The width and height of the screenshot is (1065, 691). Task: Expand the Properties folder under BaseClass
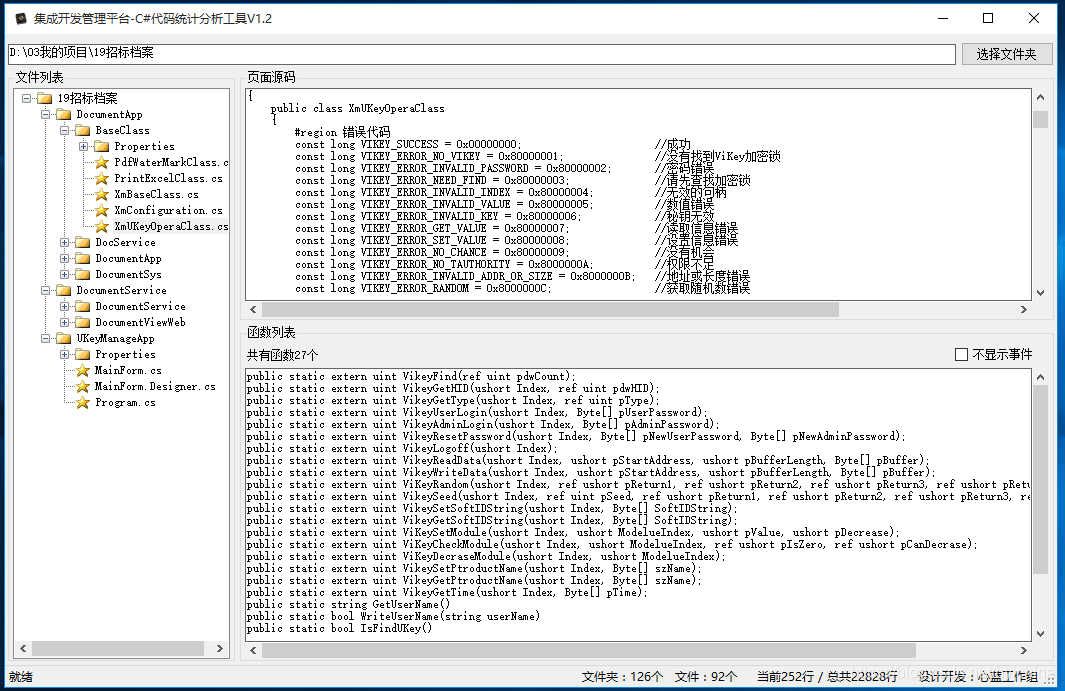coord(84,146)
